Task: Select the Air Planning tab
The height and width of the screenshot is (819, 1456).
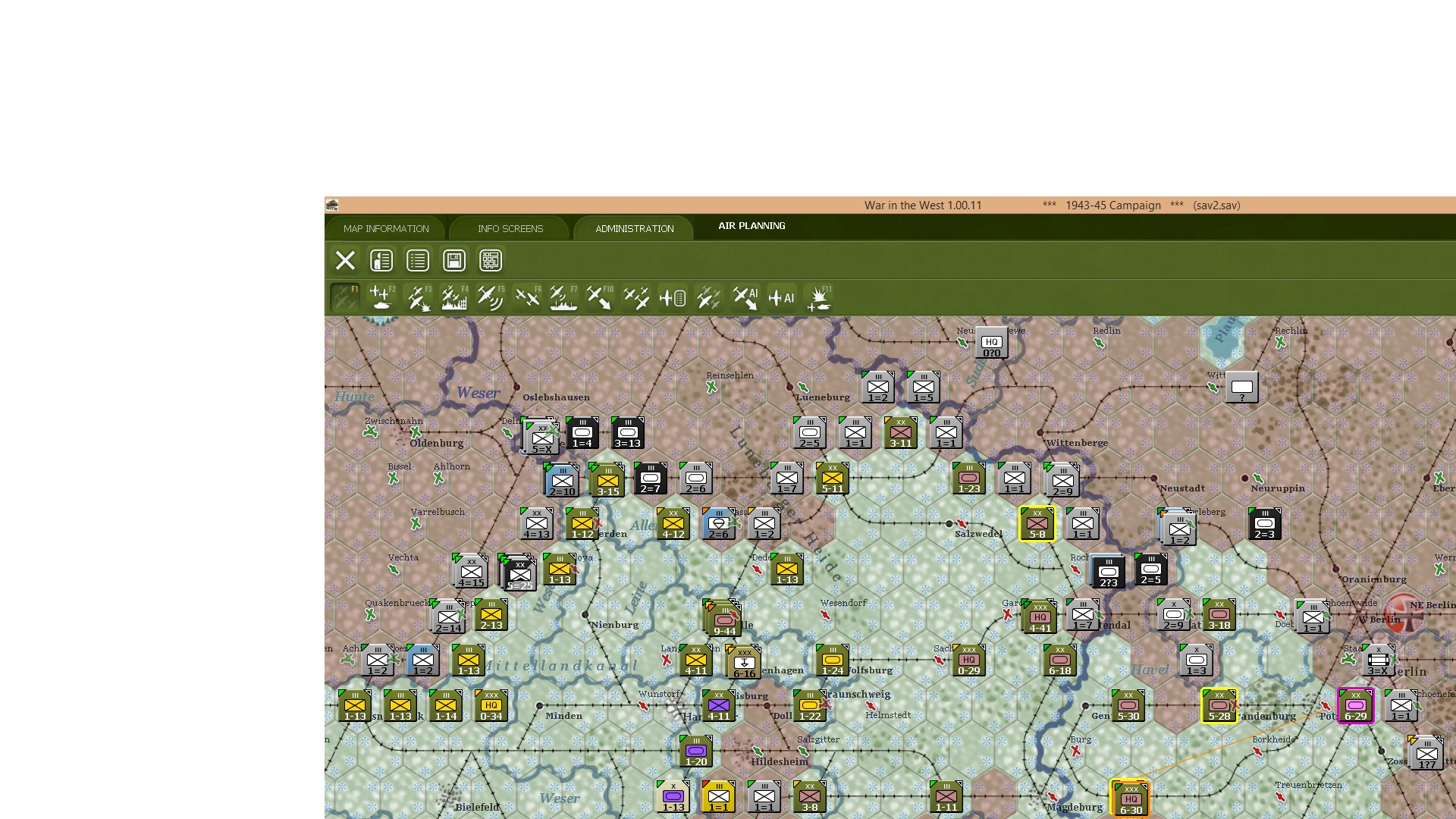Action: click(752, 226)
